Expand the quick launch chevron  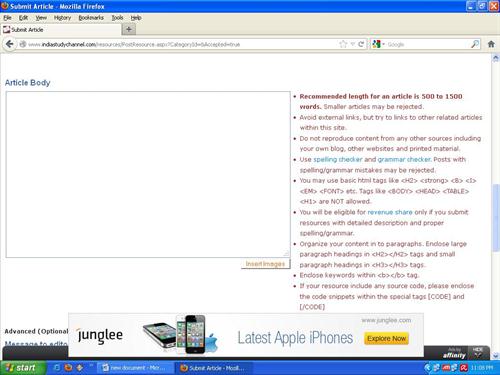click(x=91, y=365)
